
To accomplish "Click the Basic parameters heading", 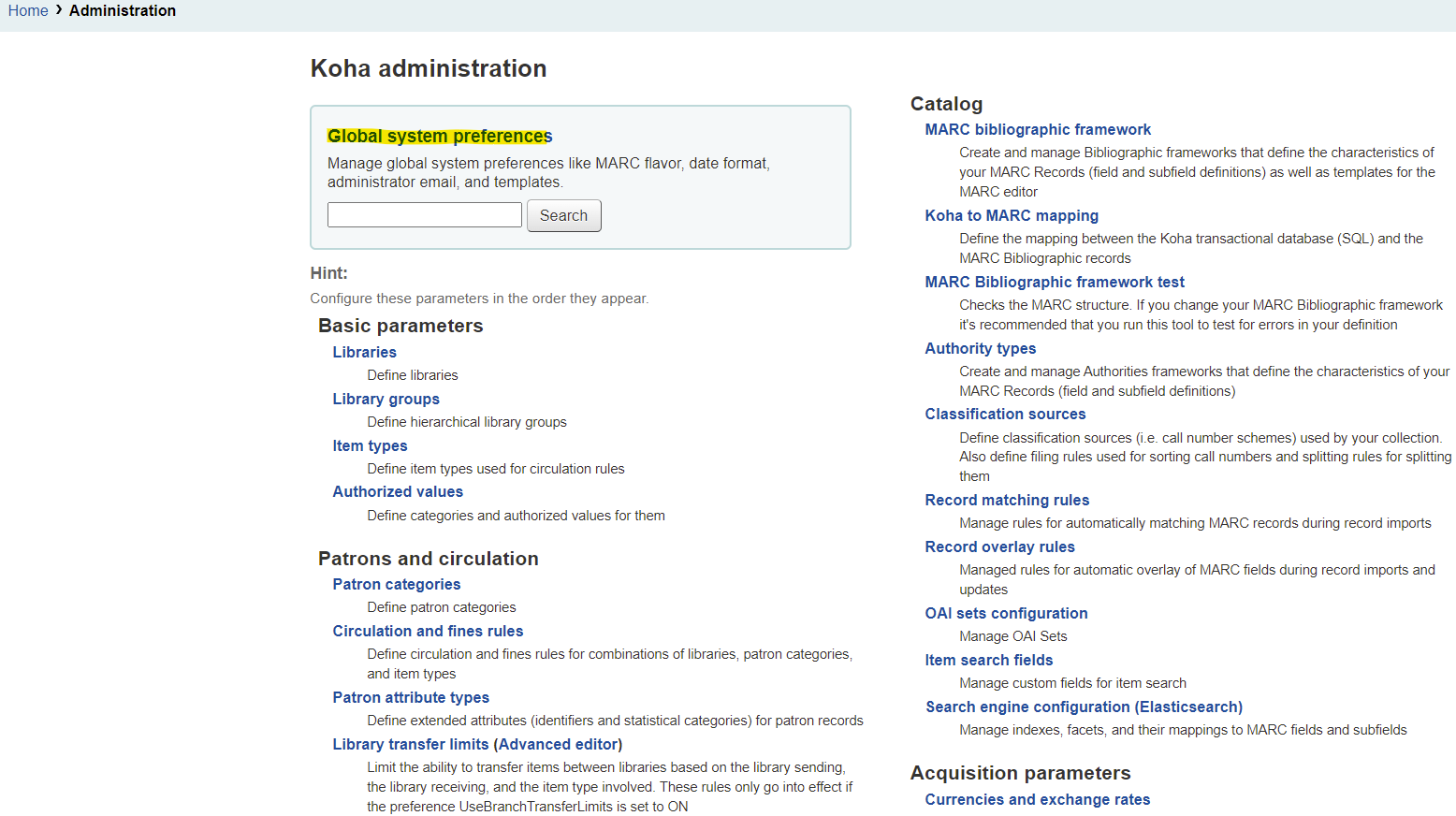I will point(400,326).
